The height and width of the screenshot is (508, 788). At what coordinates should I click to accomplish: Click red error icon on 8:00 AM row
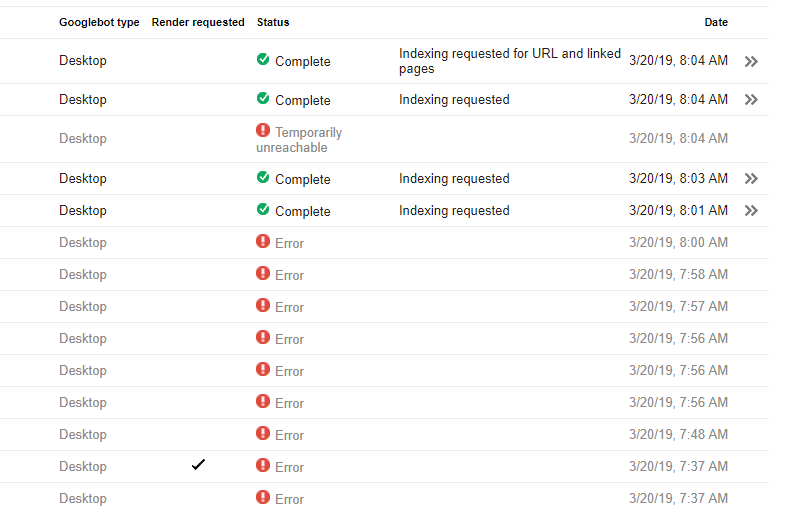point(263,242)
